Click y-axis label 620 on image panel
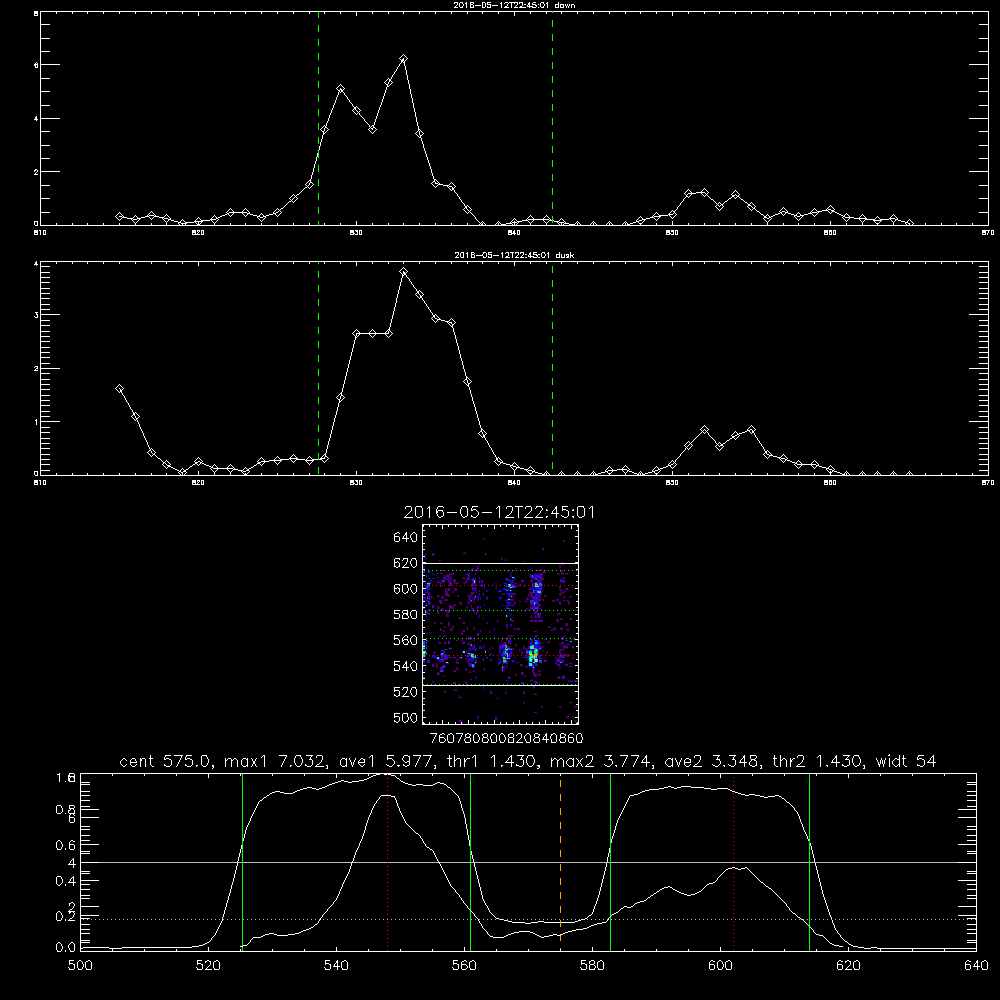 point(405,563)
